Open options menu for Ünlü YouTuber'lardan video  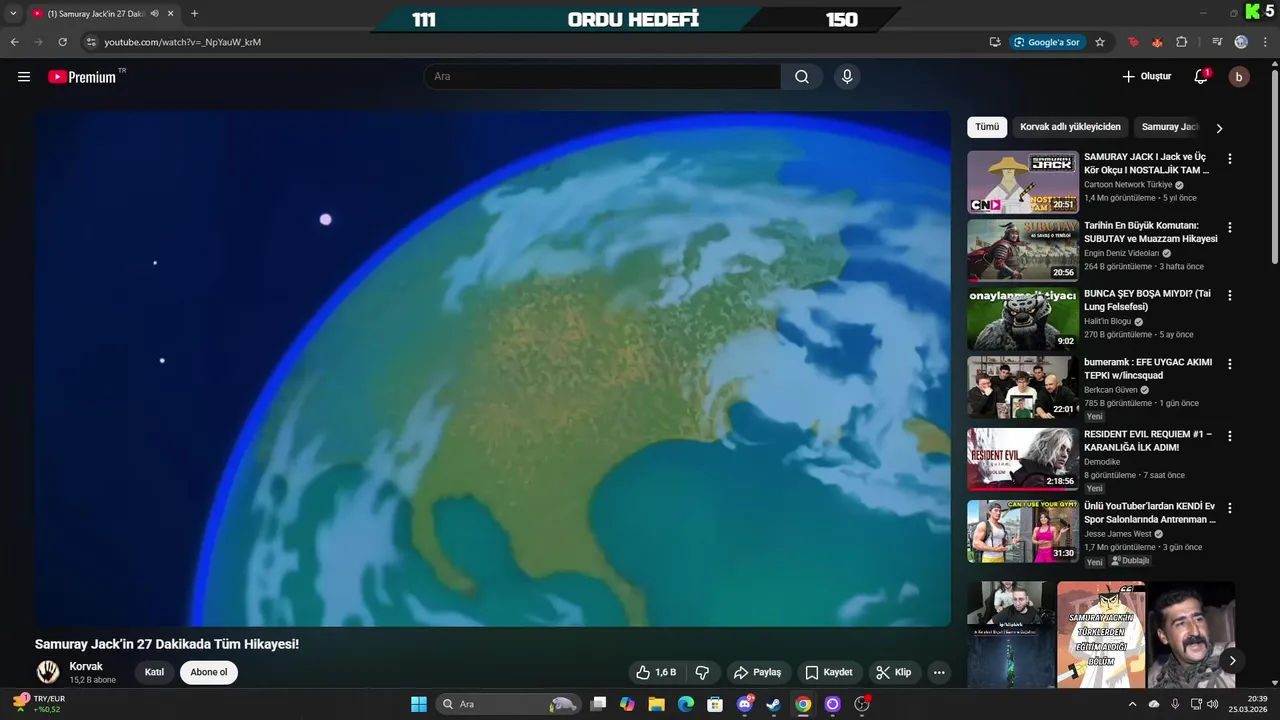coord(1230,508)
